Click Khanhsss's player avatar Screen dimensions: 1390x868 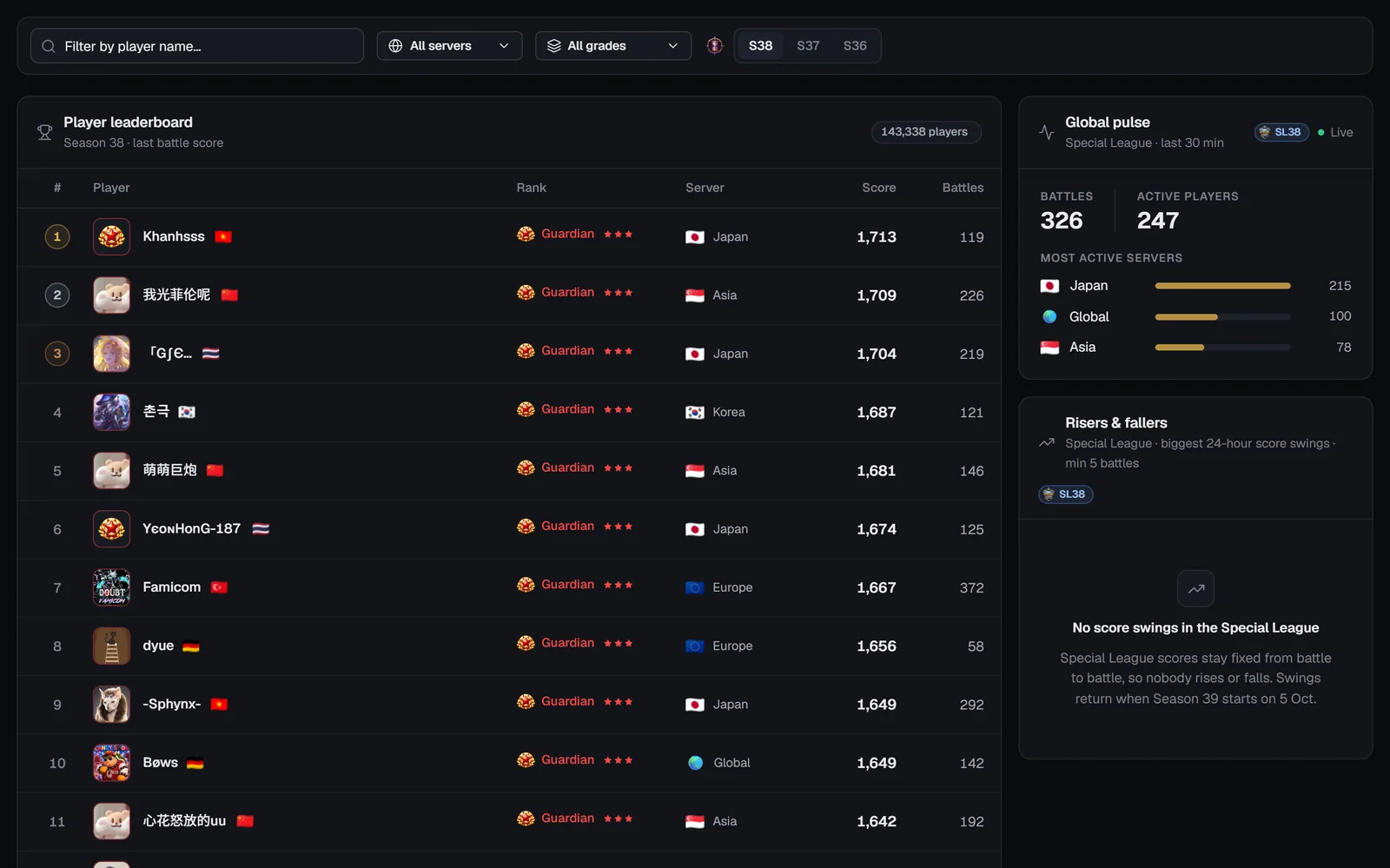111,236
